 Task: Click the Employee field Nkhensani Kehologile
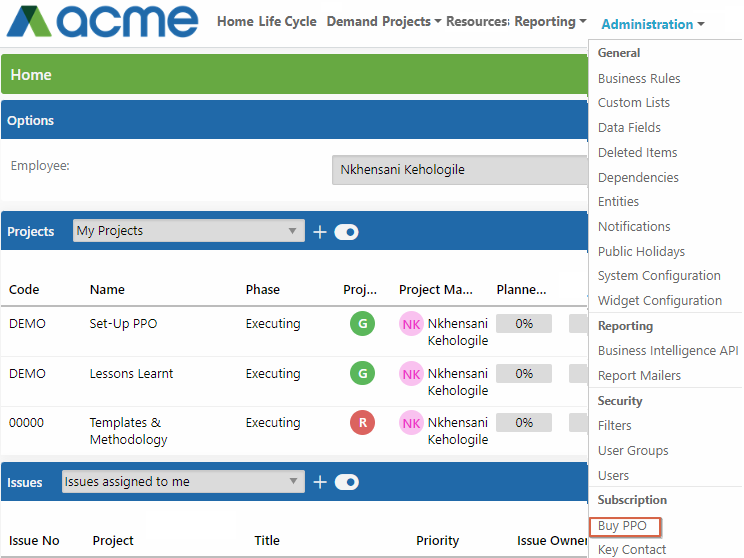click(x=459, y=170)
